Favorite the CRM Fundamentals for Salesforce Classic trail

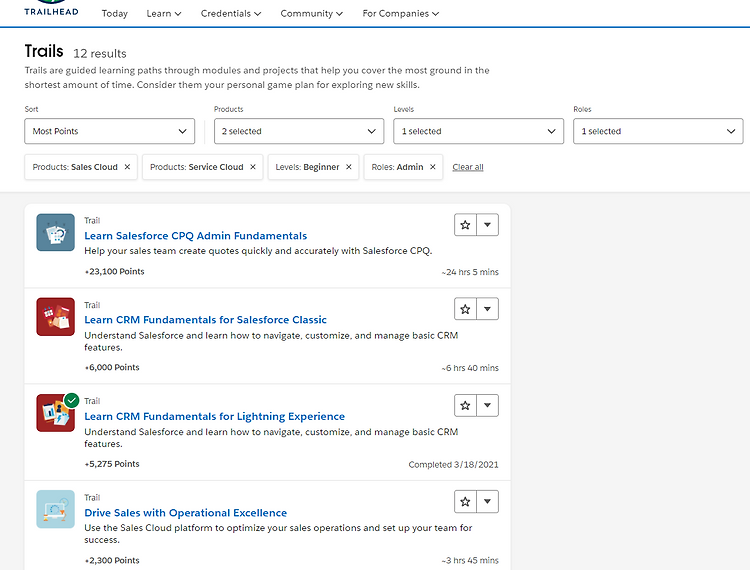(465, 309)
